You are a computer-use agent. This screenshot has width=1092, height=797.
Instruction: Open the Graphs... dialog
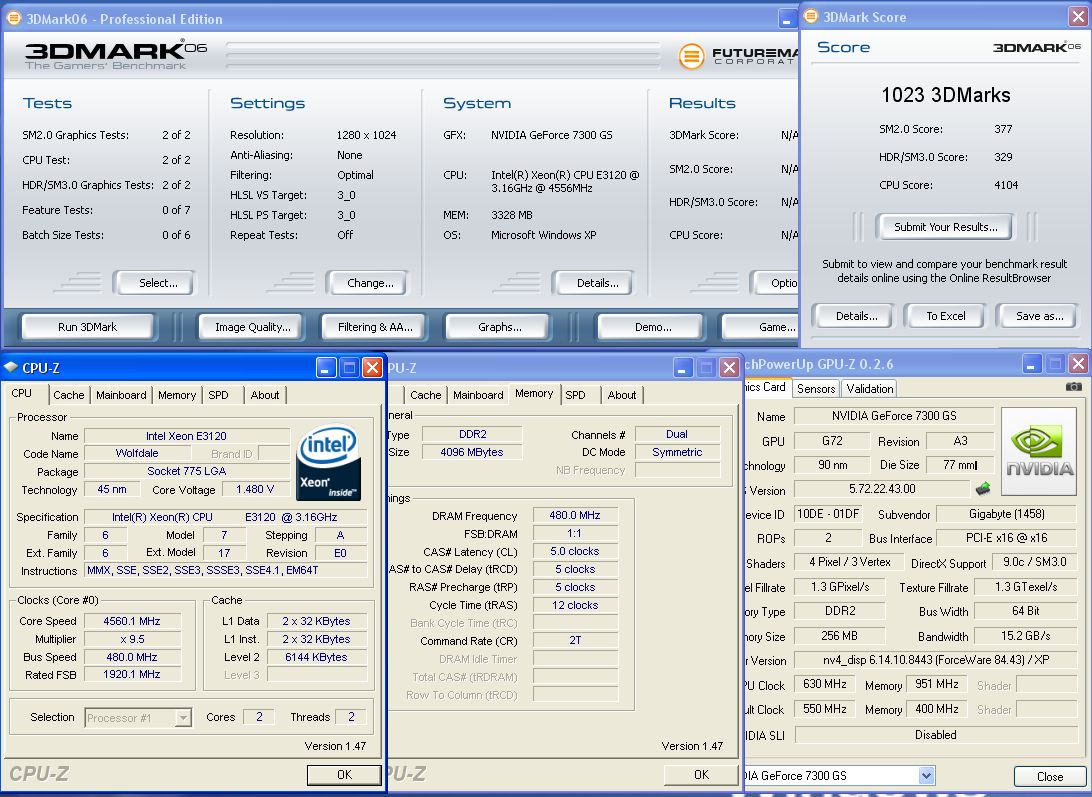click(x=499, y=327)
